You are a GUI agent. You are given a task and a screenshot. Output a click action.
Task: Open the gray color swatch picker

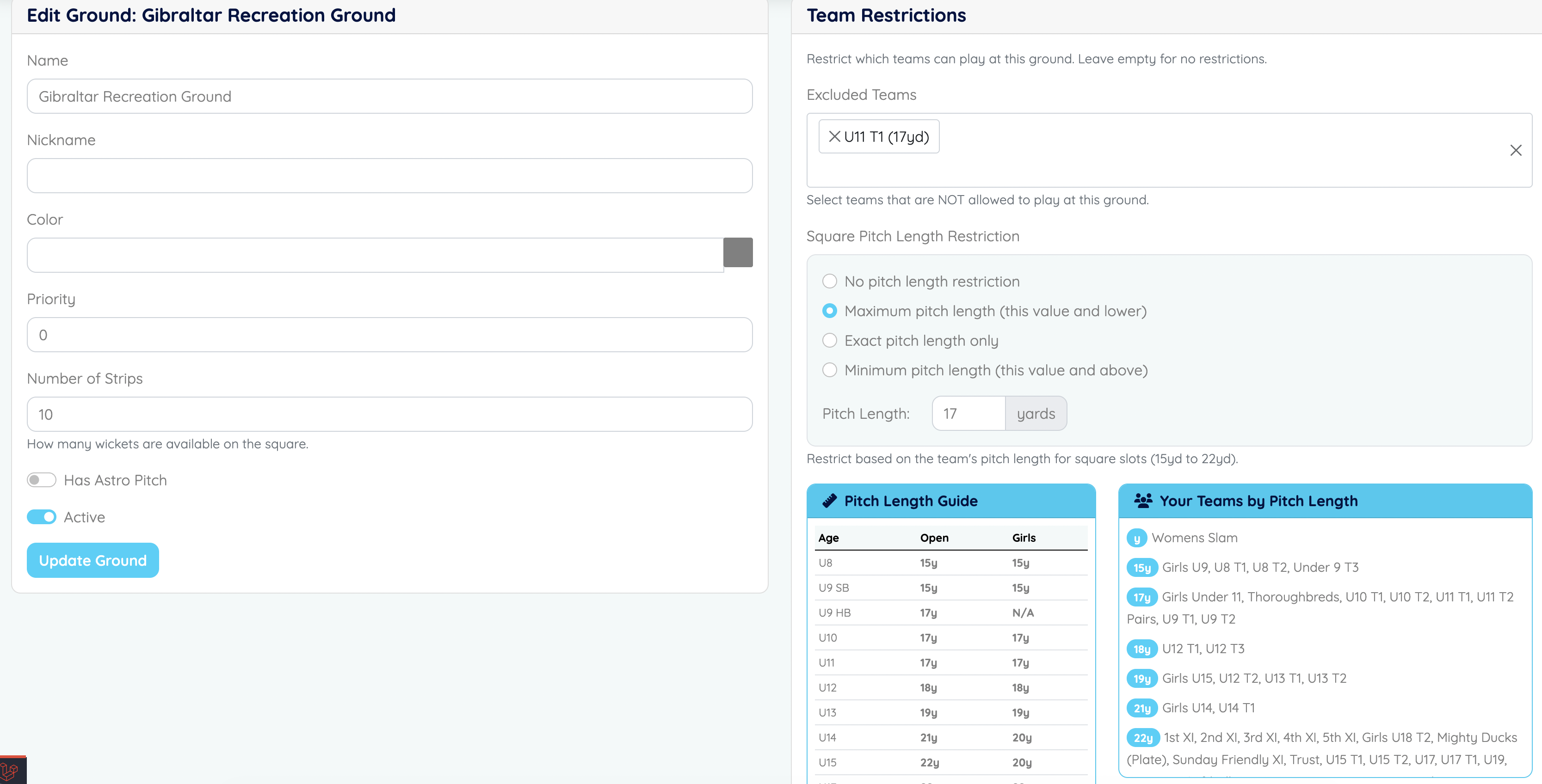738,252
